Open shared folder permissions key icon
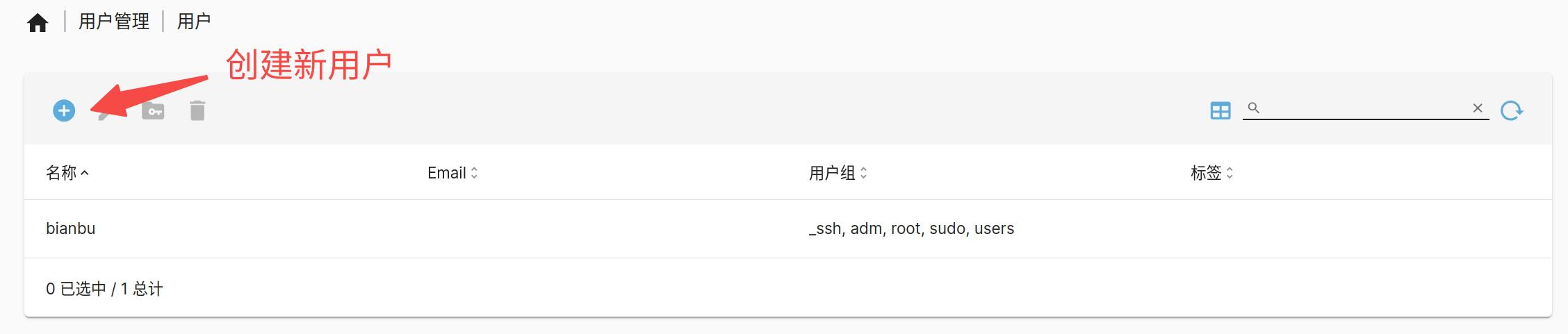 (153, 110)
